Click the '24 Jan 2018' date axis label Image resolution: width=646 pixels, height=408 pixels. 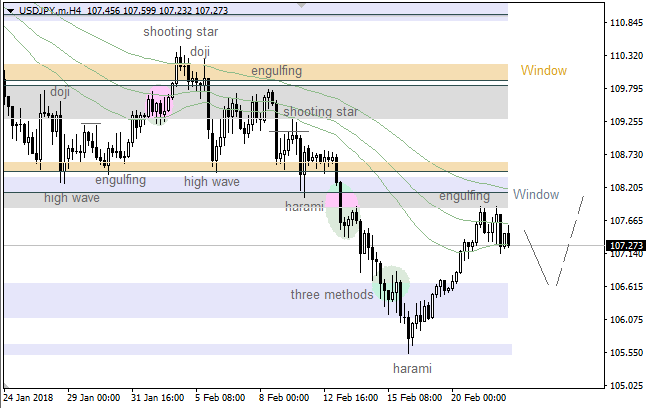31,396
